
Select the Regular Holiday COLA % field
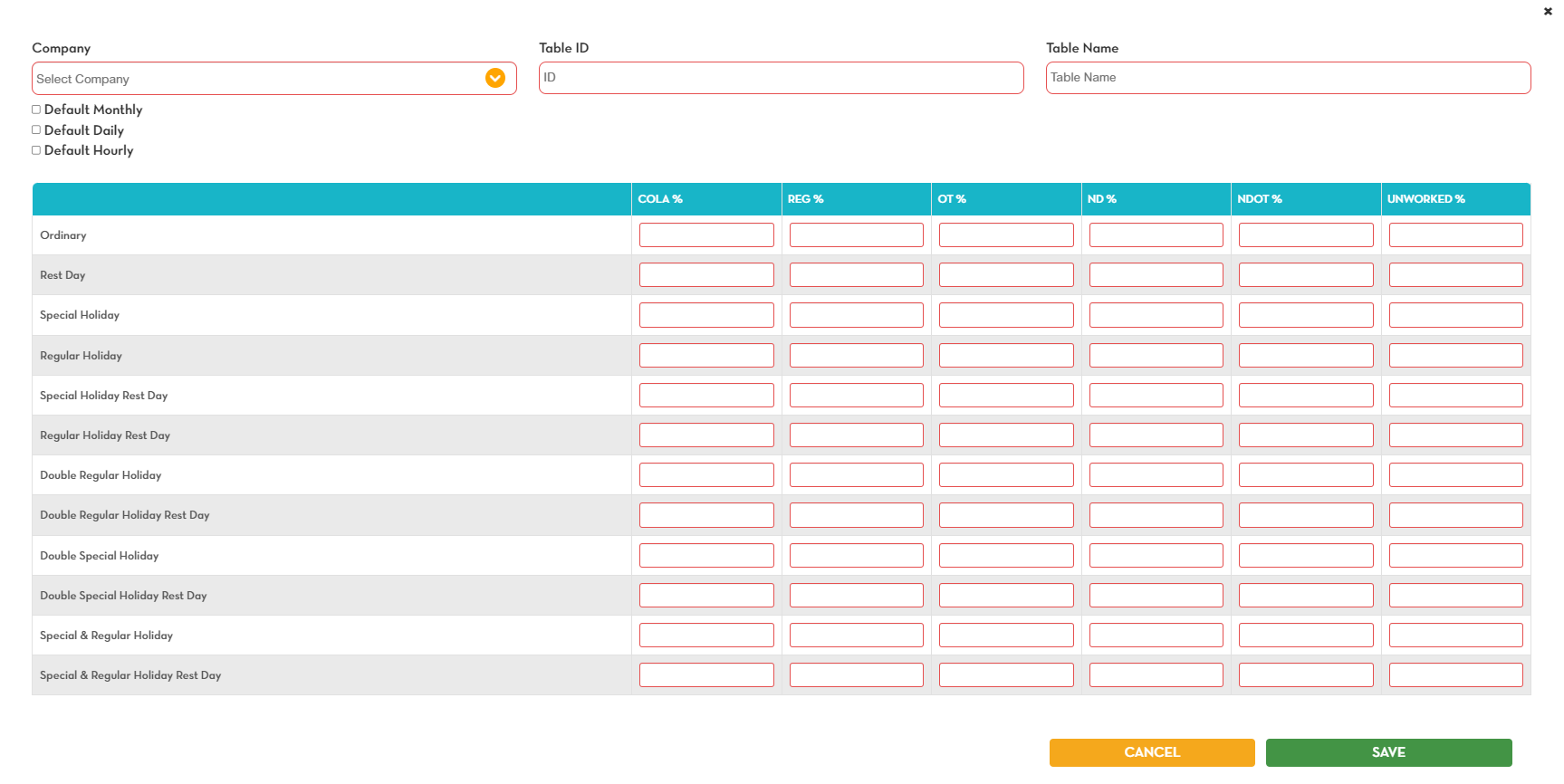pos(706,356)
